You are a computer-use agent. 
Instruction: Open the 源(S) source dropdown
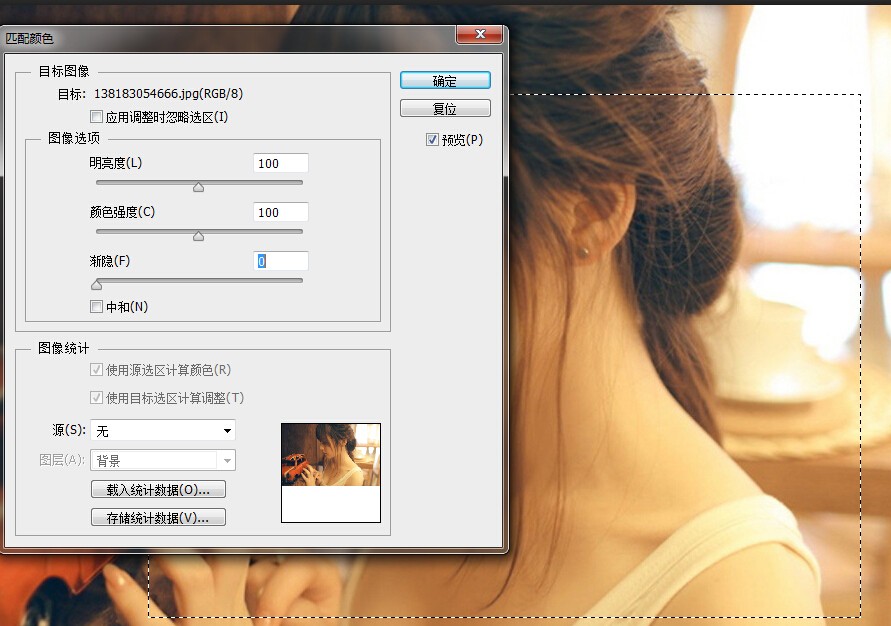[163, 431]
